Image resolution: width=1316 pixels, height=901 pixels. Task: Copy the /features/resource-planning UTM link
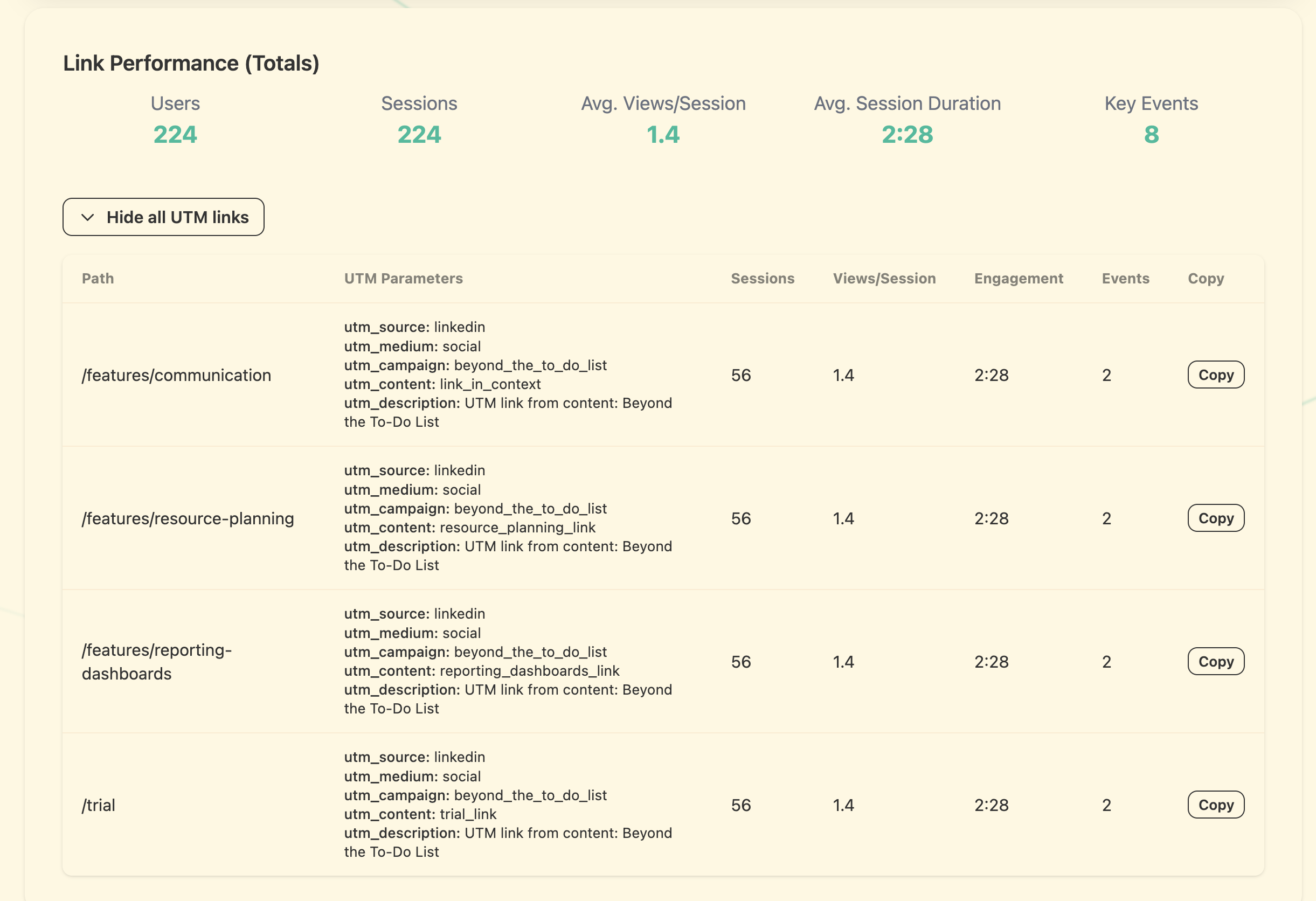(1215, 518)
